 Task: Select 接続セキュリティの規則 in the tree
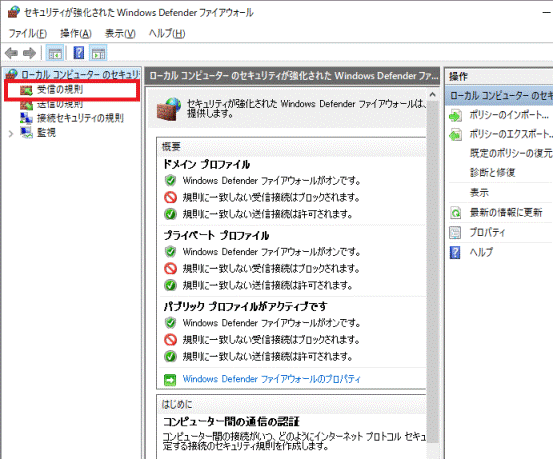[80, 118]
